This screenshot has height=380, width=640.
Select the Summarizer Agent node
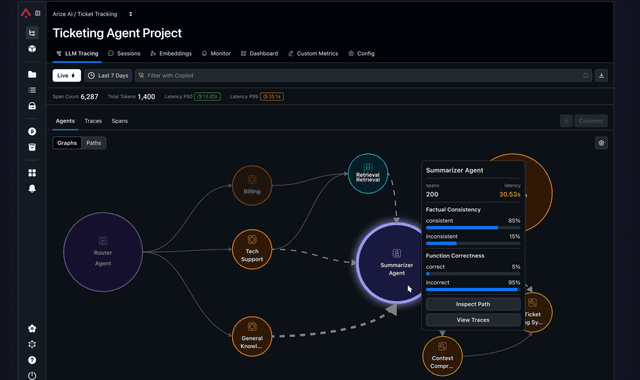tap(390, 263)
